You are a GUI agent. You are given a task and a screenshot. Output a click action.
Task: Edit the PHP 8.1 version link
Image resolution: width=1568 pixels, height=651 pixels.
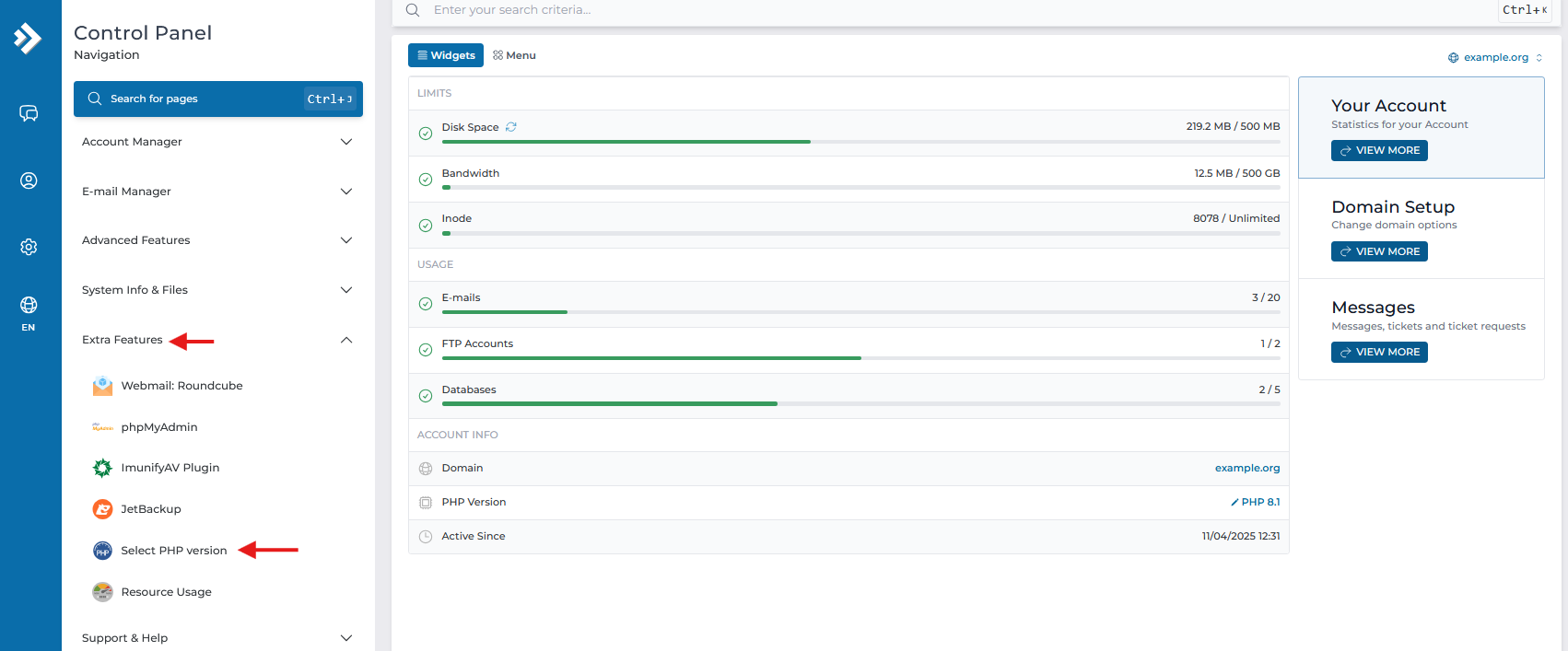(x=1256, y=502)
